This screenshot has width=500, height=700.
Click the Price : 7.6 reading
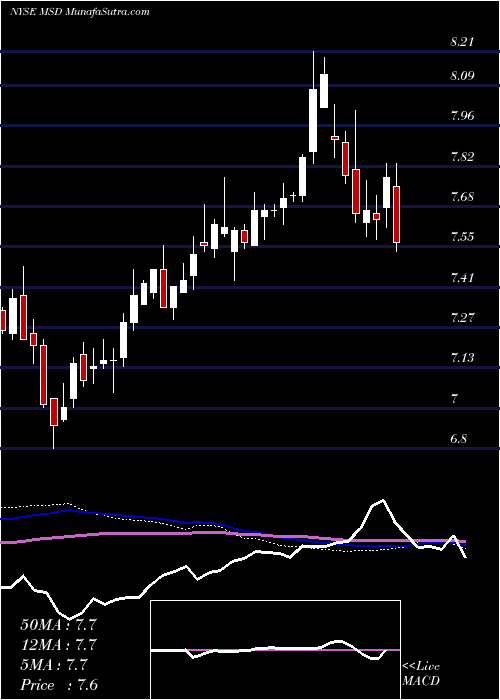pyautogui.click(x=59, y=685)
